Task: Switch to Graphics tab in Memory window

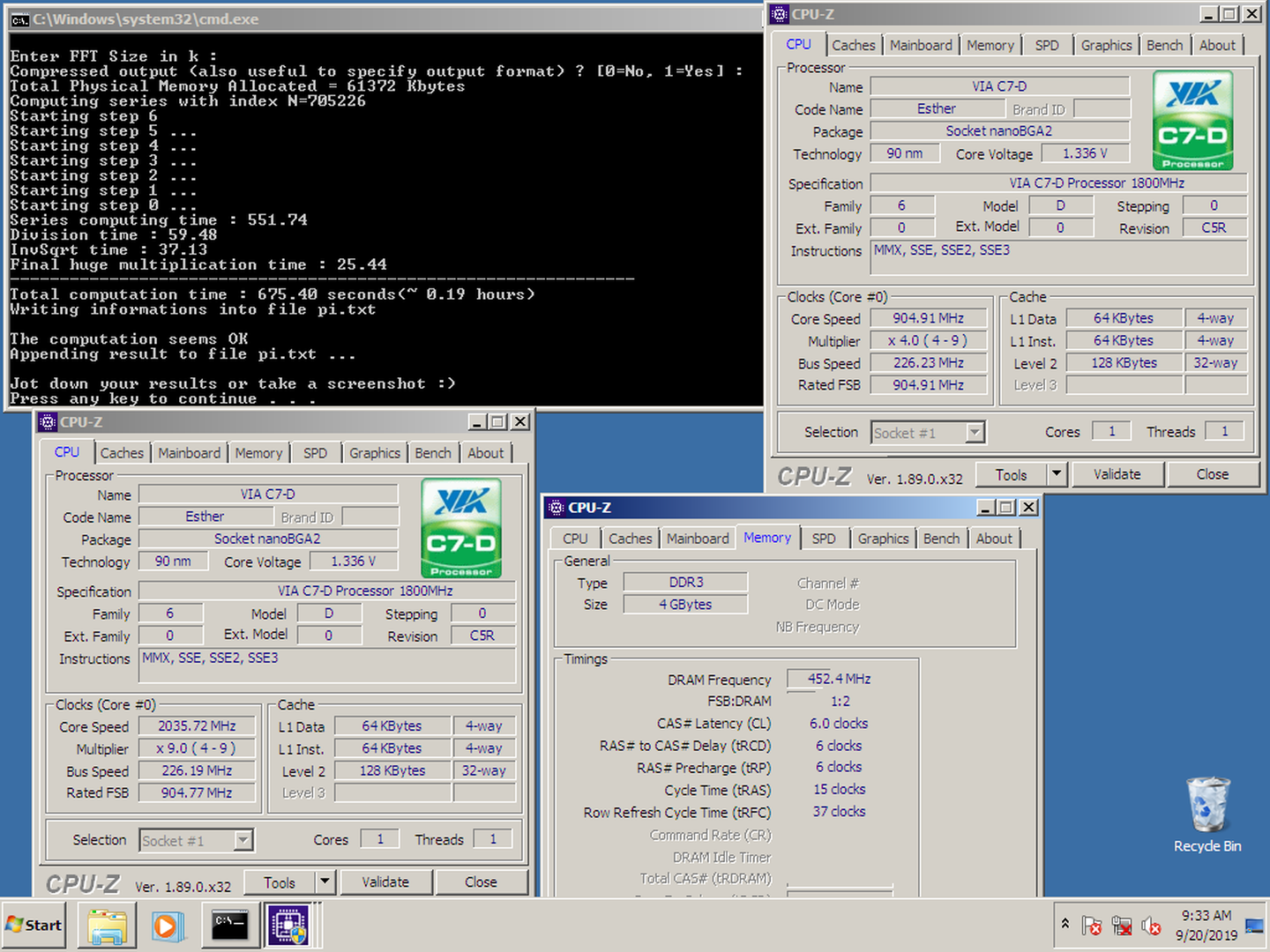Action: 883,539
